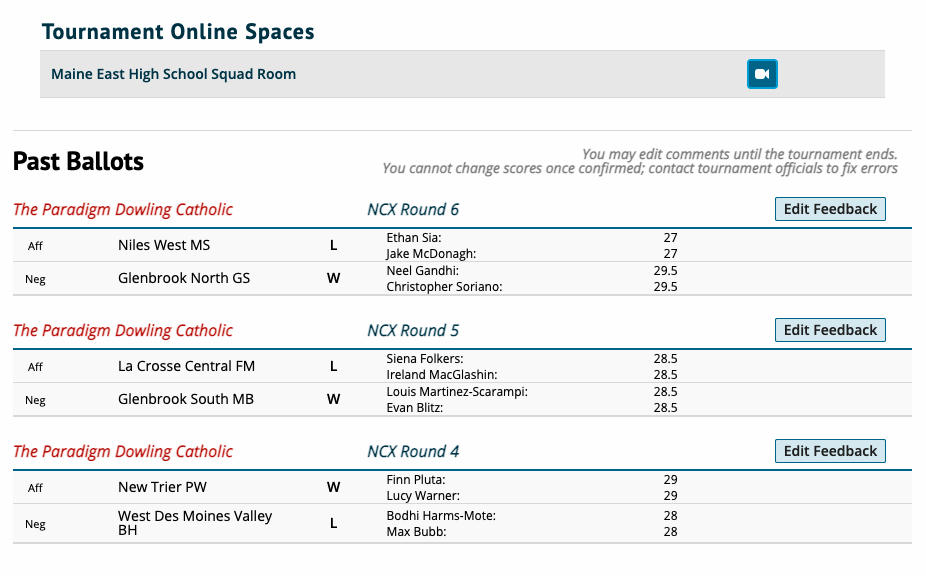This screenshot has width=926, height=576.
Task: Click the Tournament Online Spaces heading
Action: [x=178, y=32]
